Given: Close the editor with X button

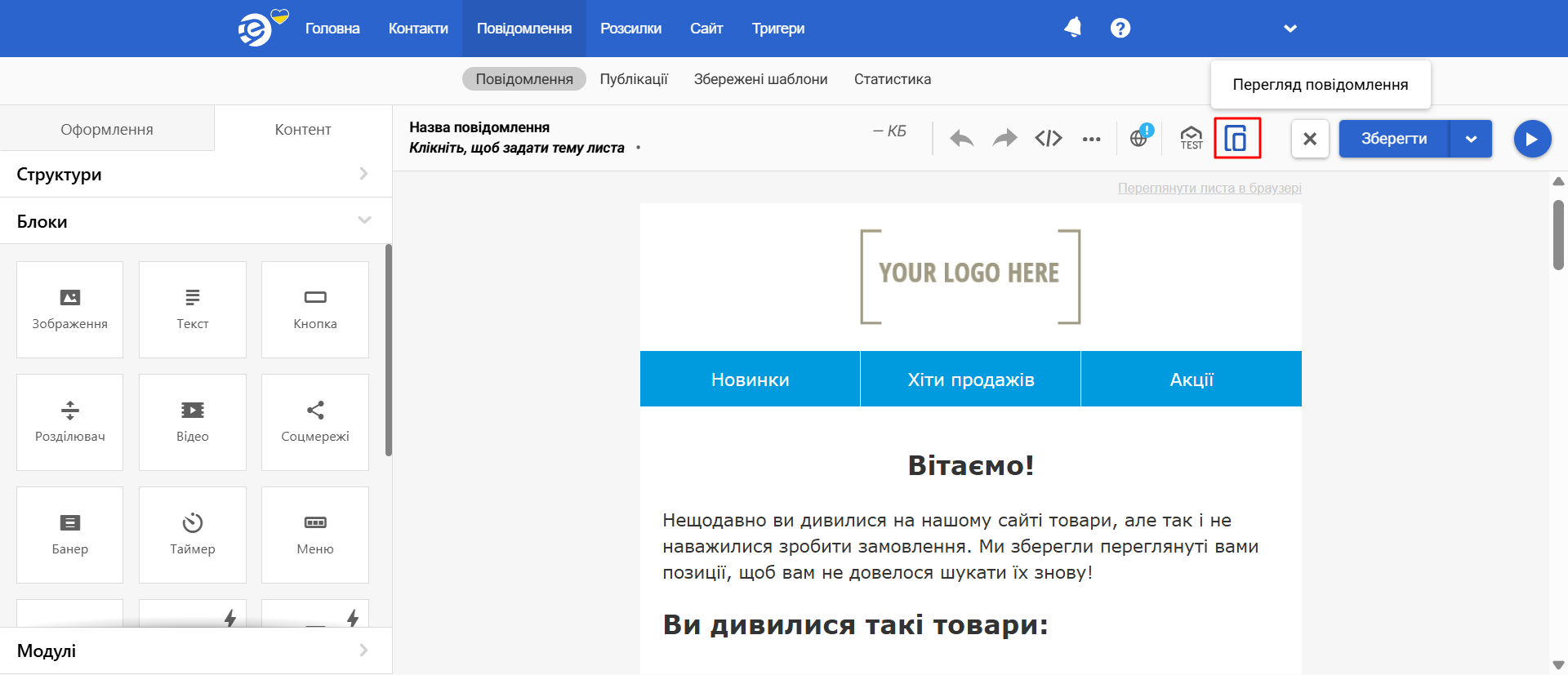Looking at the screenshot, I should pyautogui.click(x=1310, y=139).
